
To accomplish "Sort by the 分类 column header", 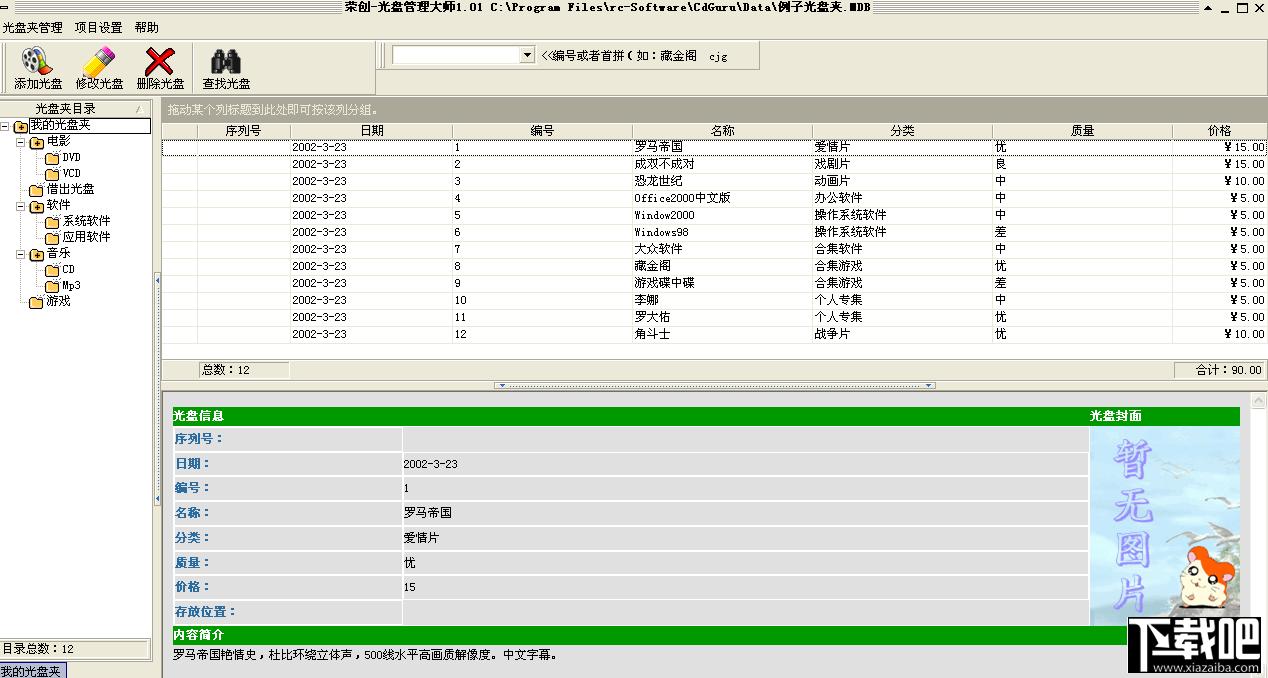I will click(902, 130).
